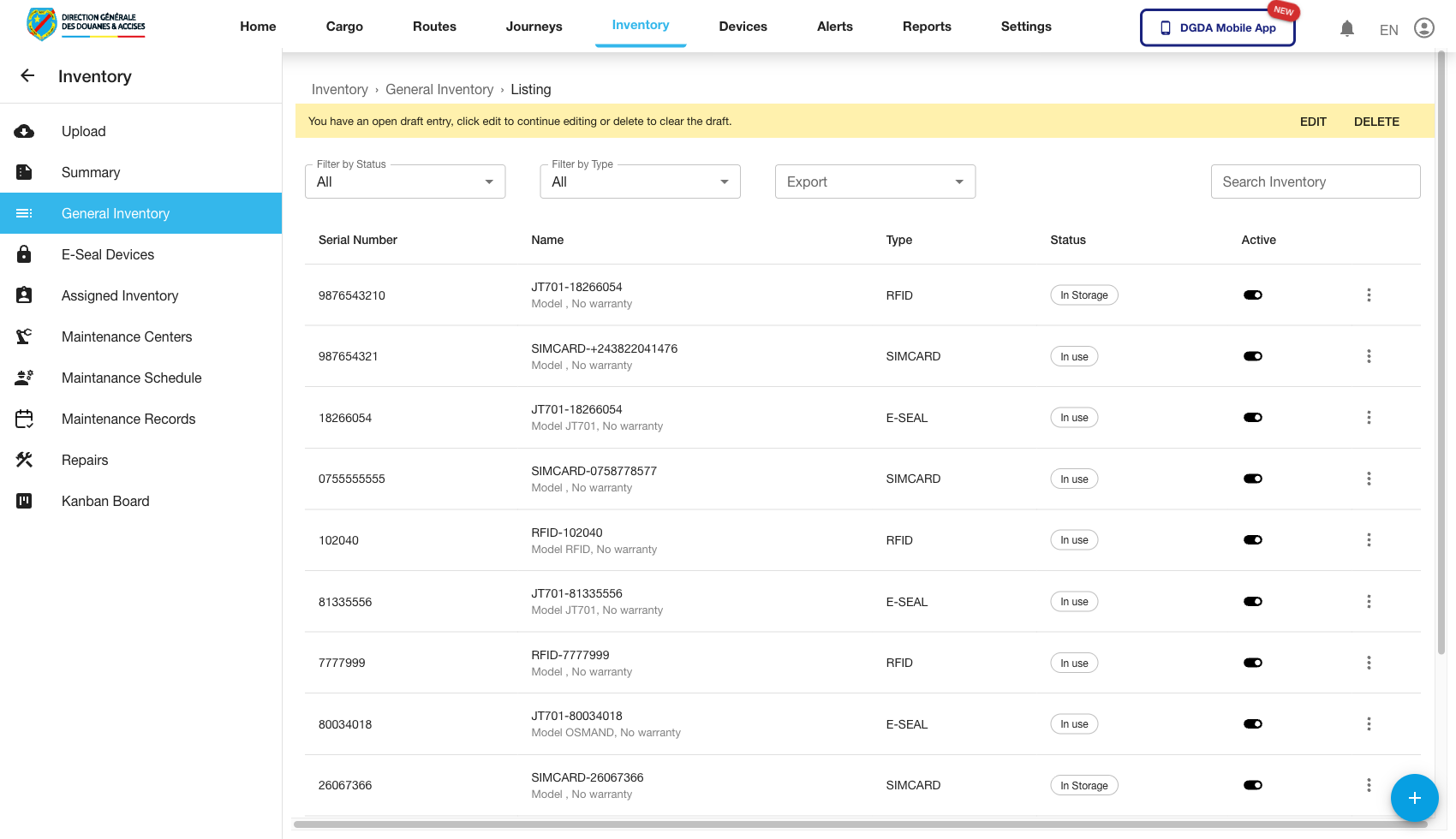The image size is (1456, 839).
Task: Select the Repairs wrench icon
Action: [24, 460]
